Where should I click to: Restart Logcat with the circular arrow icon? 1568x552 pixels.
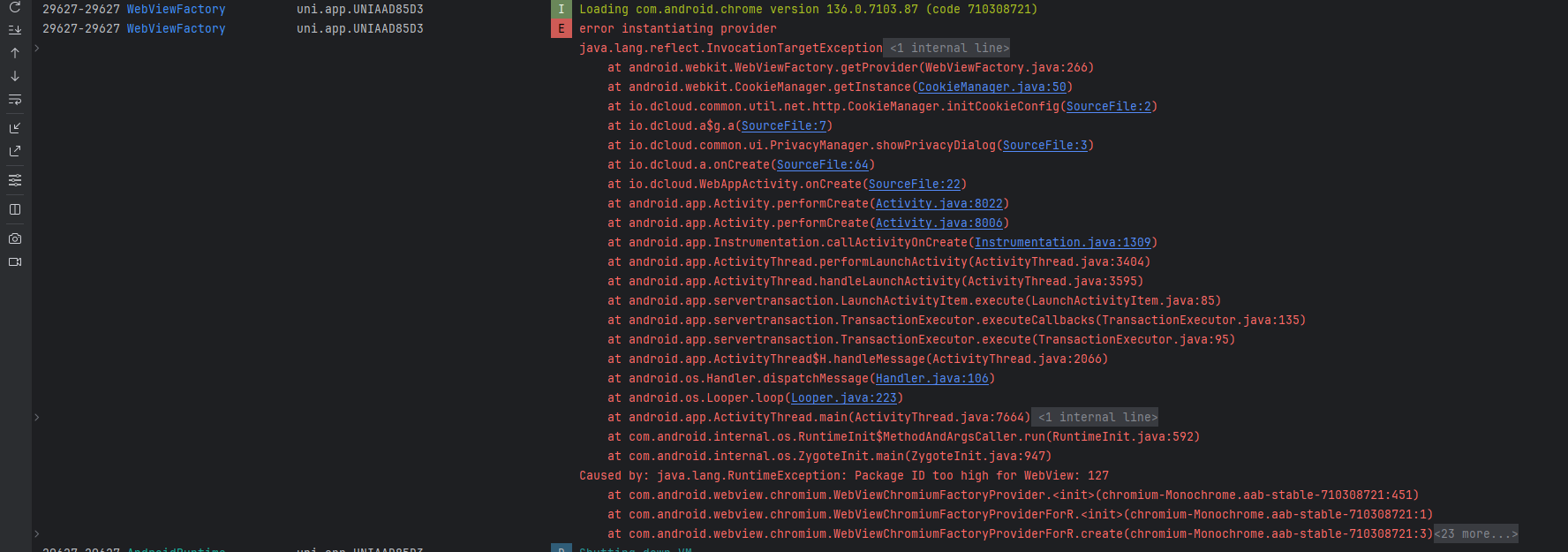pos(15,7)
